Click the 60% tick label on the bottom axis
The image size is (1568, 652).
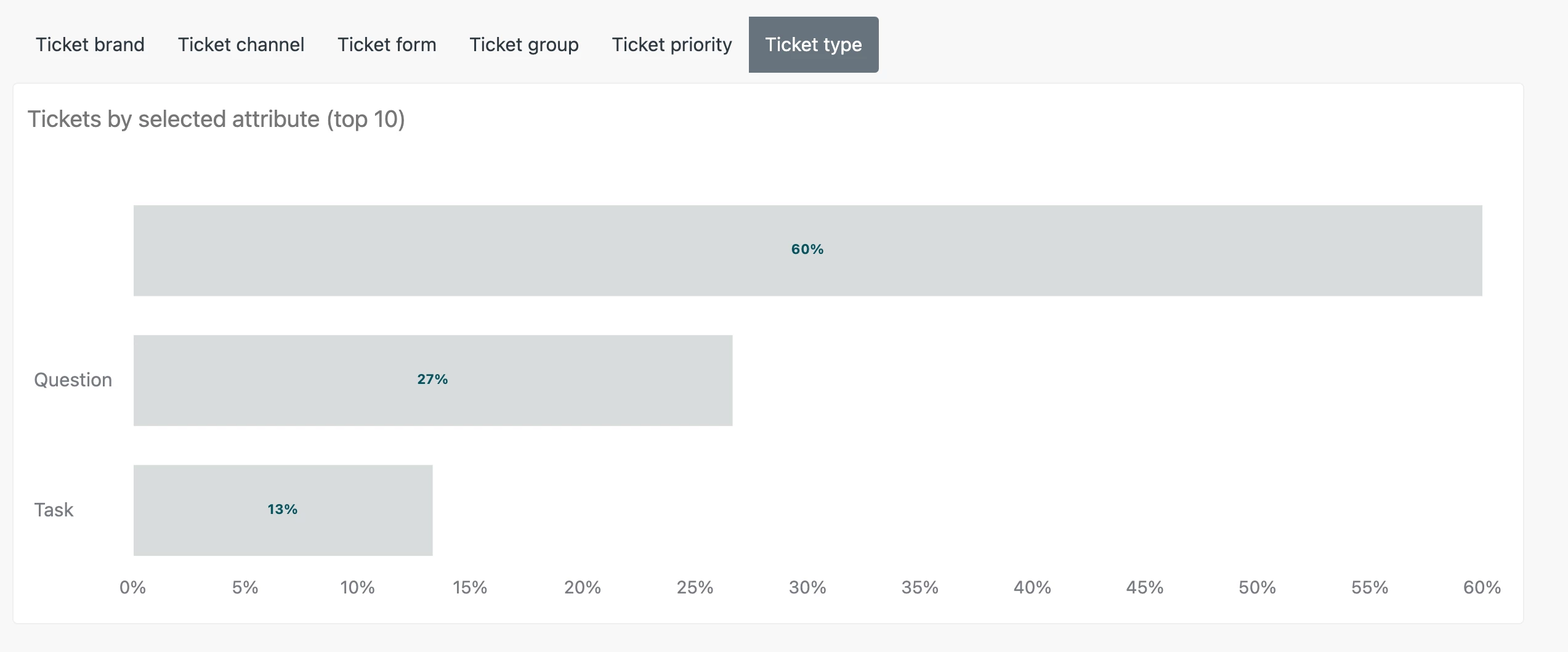[x=1482, y=587]
